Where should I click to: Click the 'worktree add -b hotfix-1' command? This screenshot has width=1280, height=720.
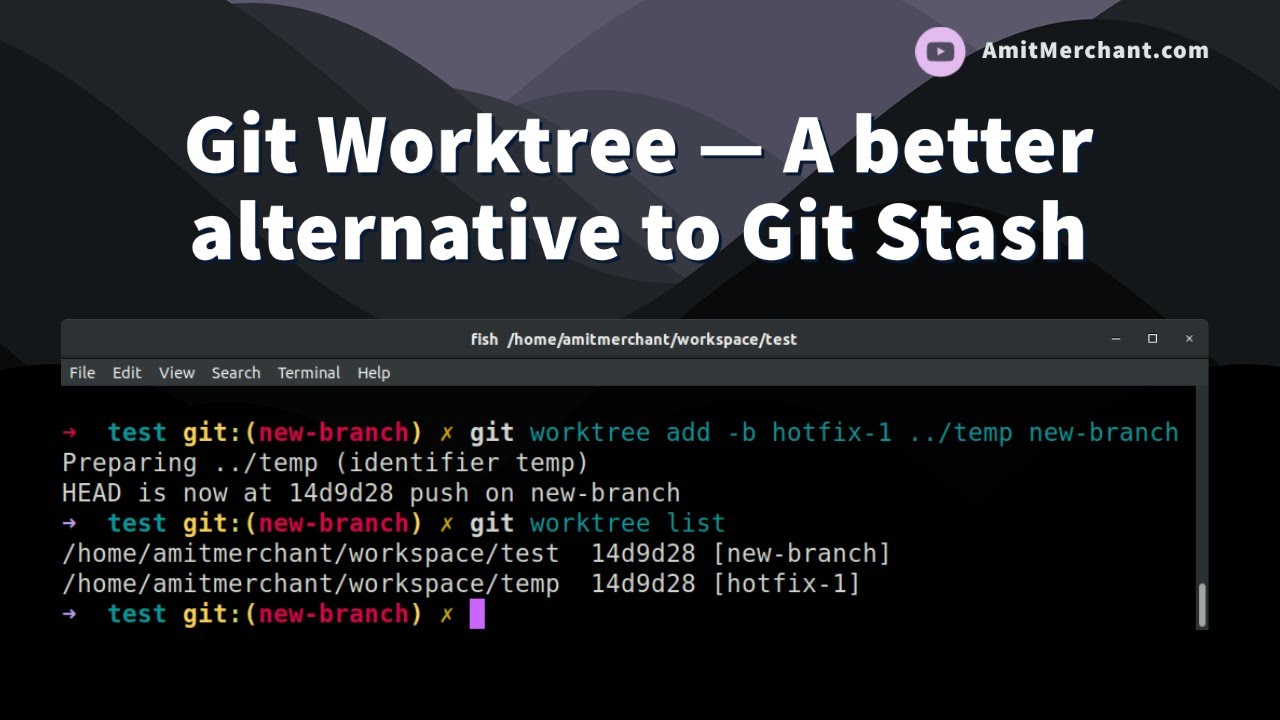pyautogui.click(x=710, y=433)
